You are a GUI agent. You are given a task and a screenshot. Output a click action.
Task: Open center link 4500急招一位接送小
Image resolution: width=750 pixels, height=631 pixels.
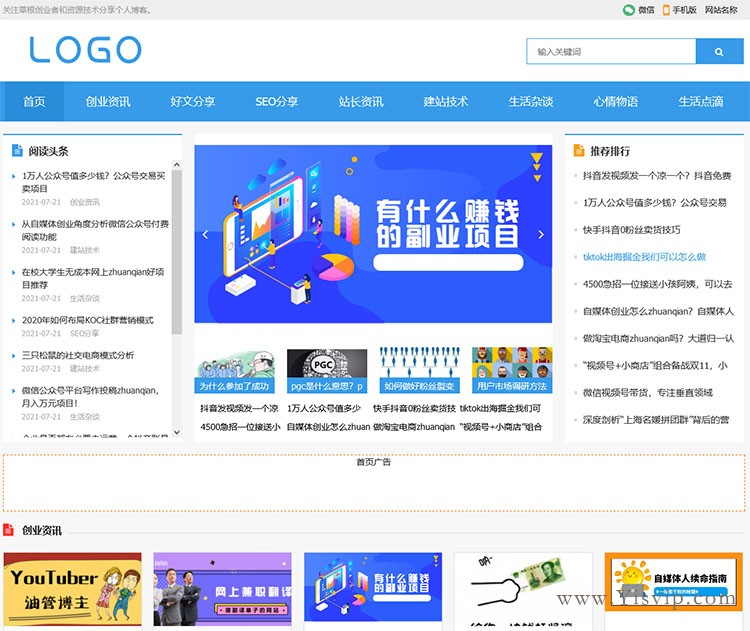pos(240,426)
